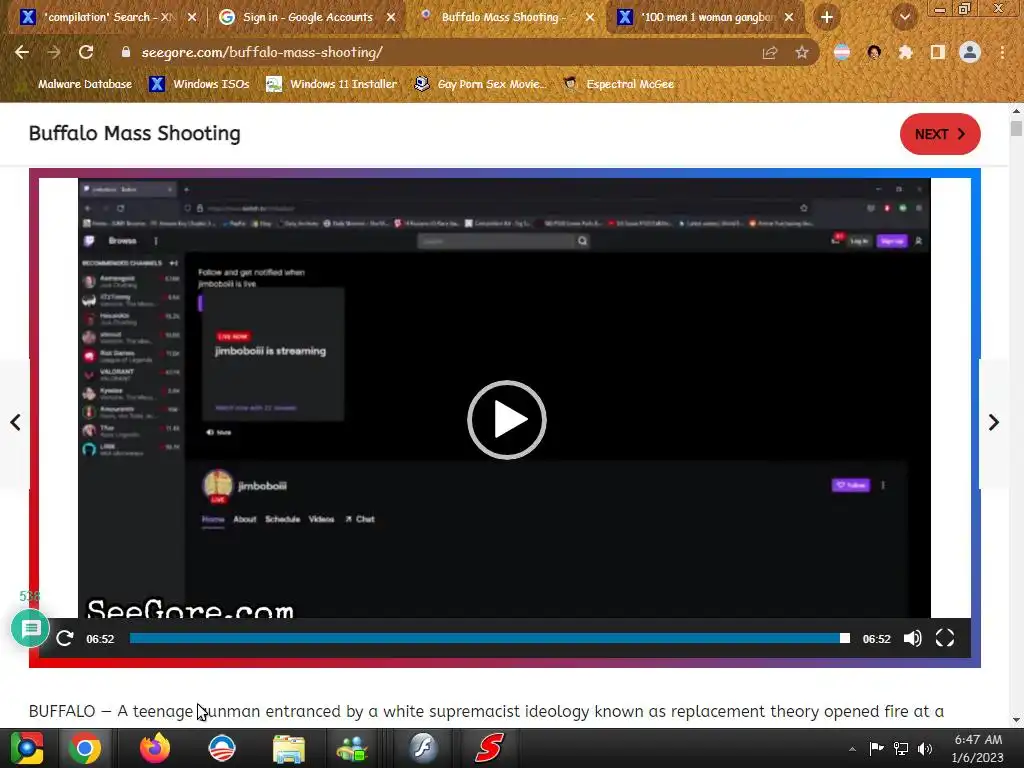
Task: Replay the video using the replay icon
Action: [65, 638]
